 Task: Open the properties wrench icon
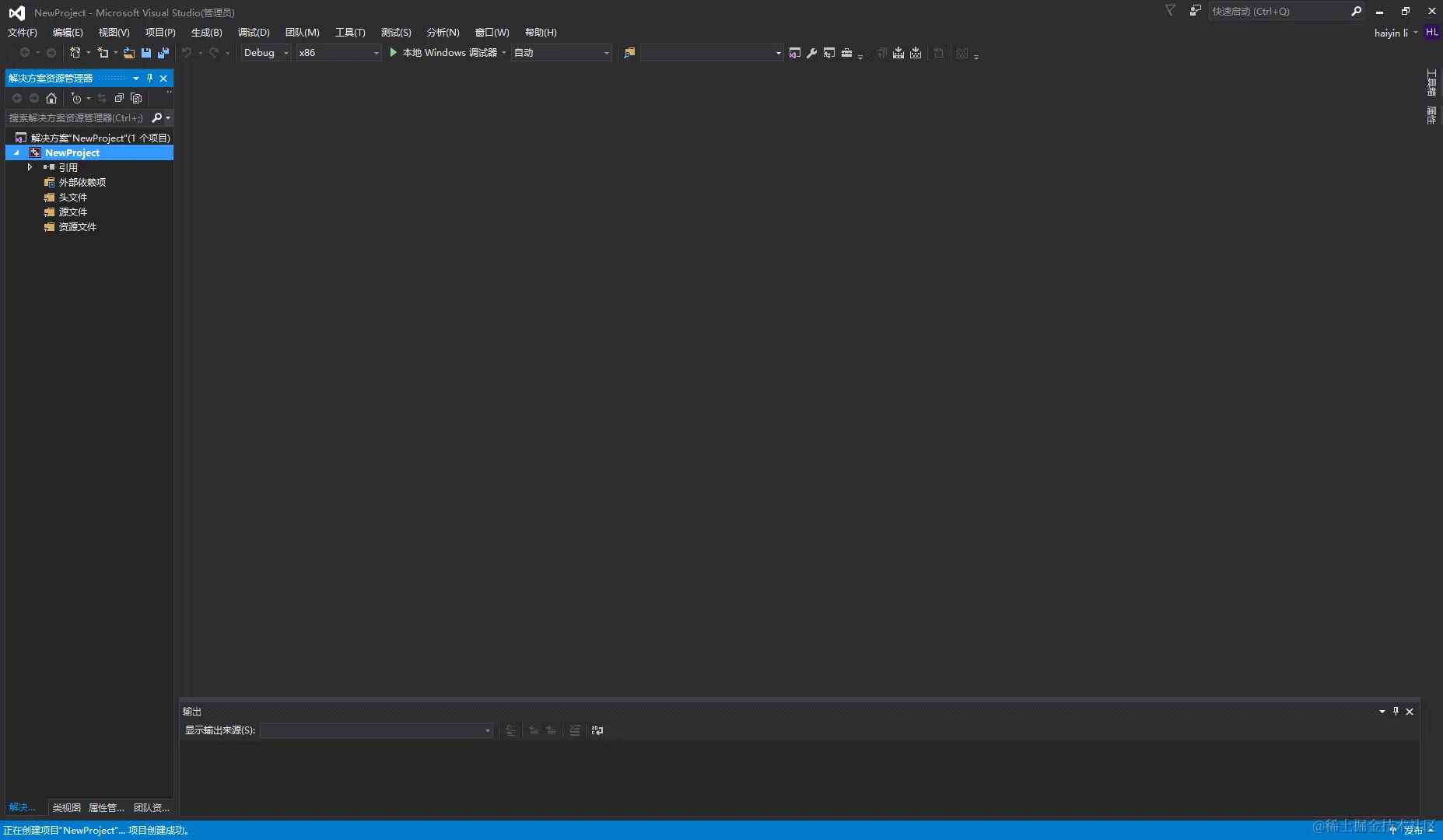point(811,53)
